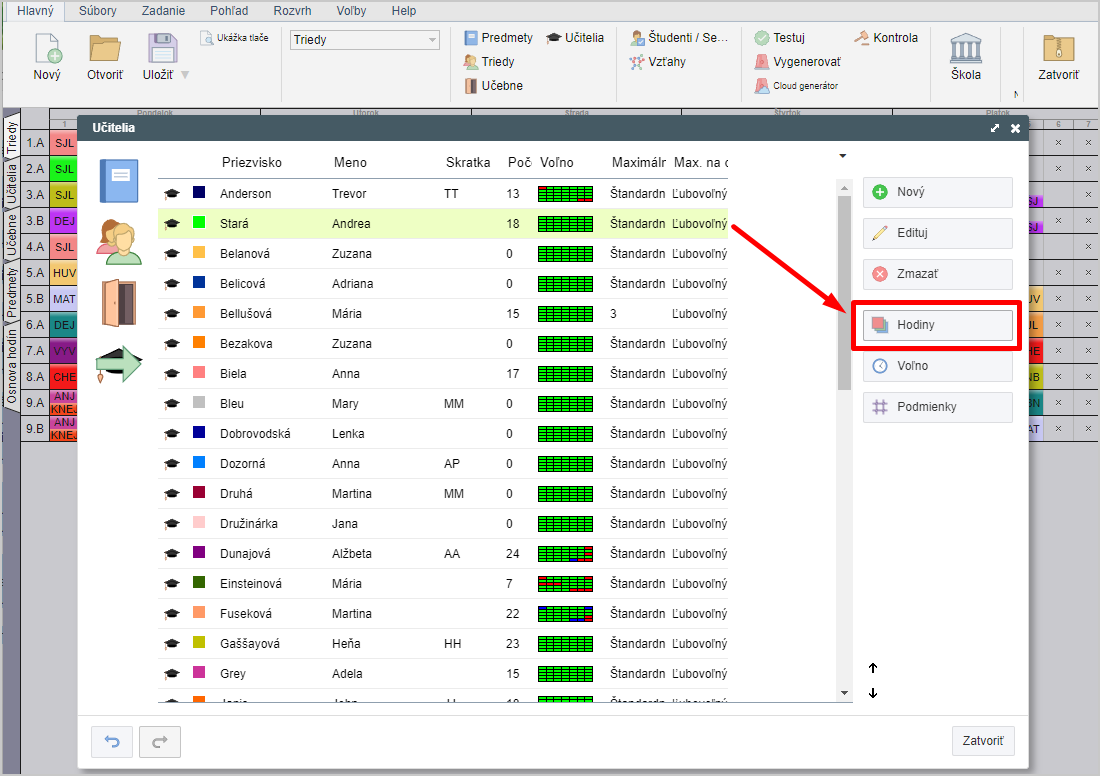Open Študenti / Semináre in ribbon
The width and height of the screenshot is (1100, 776).
[x=678, y=38]
